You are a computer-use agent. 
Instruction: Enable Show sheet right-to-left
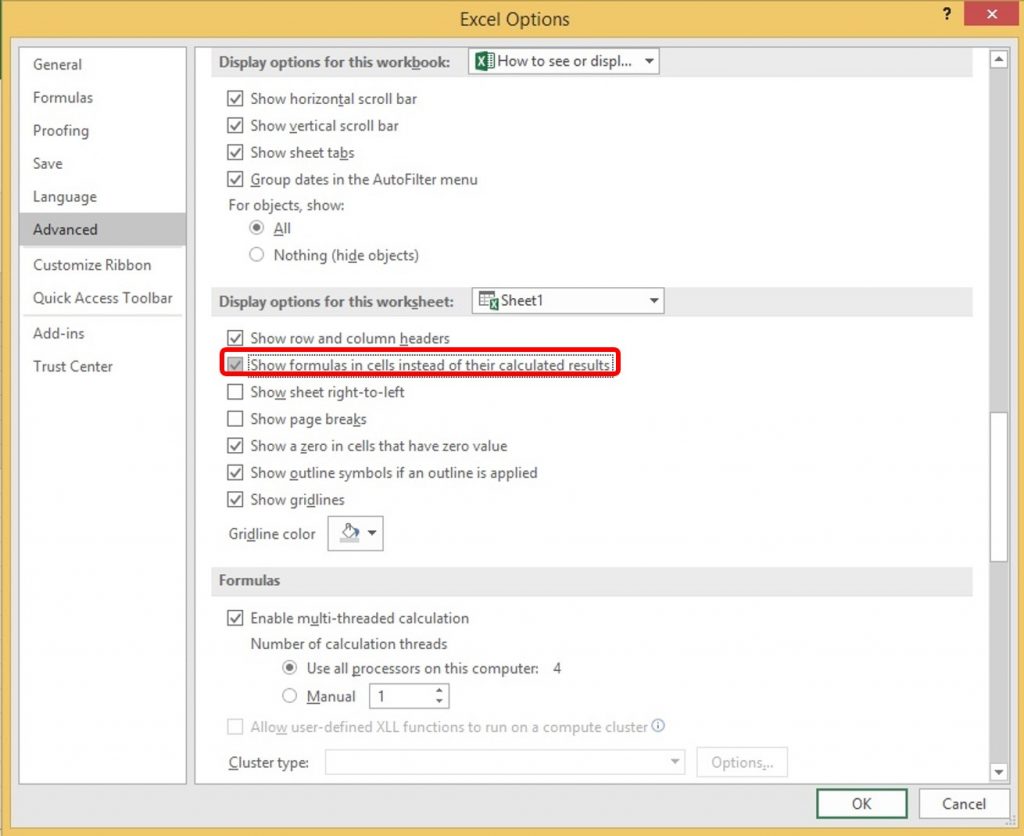click(235, 392)
